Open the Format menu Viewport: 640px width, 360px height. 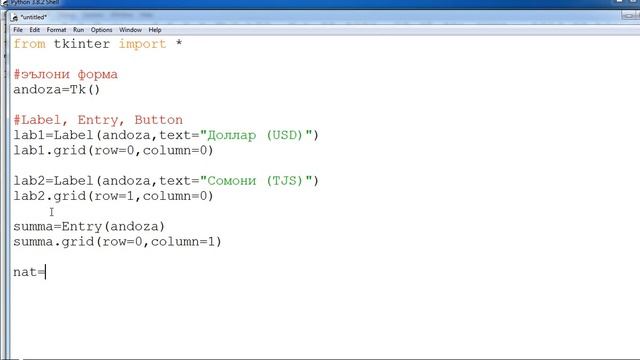tap(56, 30)
